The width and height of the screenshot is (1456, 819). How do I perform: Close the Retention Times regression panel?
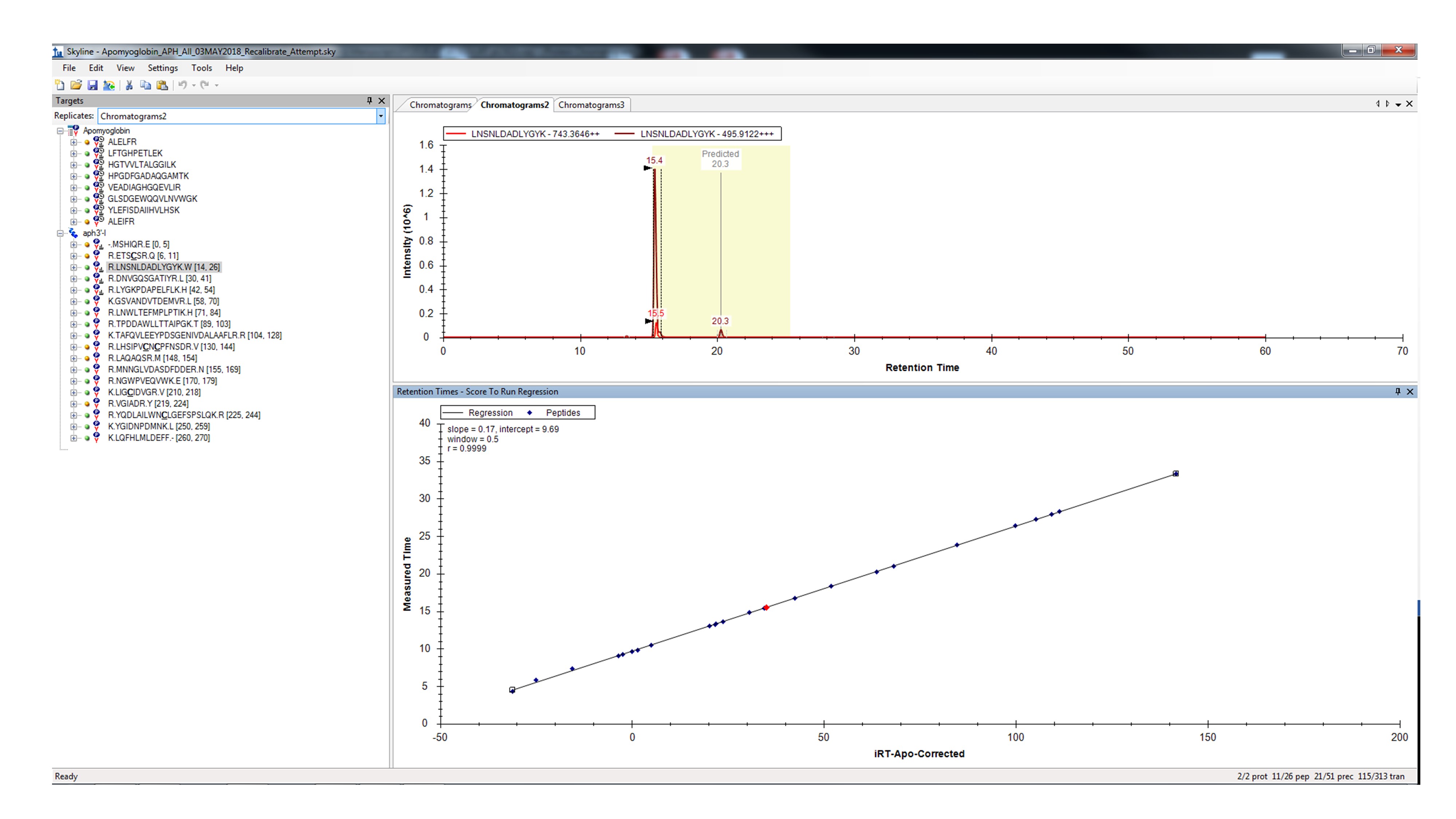(x=1410, y=392)
